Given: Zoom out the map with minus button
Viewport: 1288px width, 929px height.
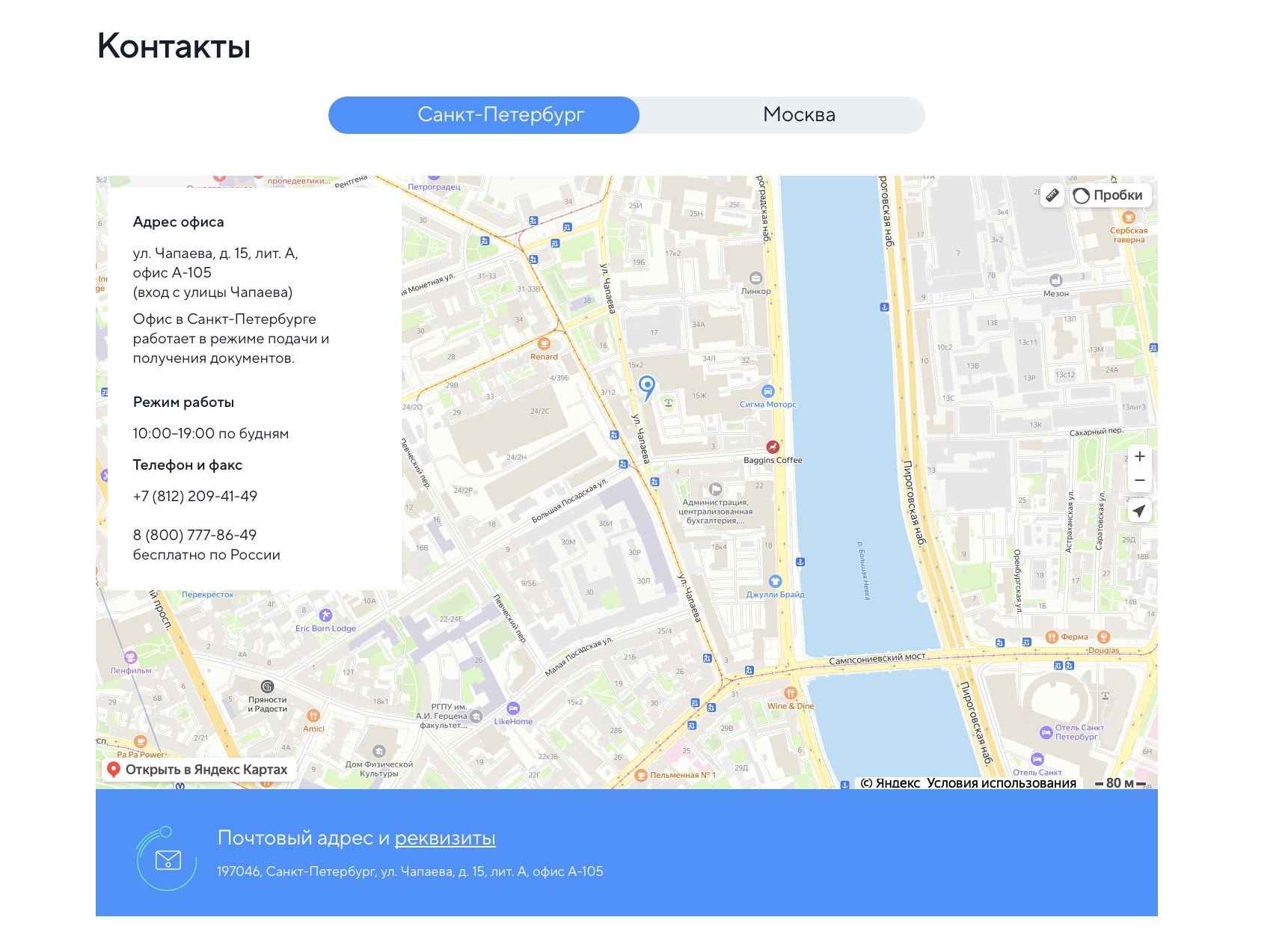Looking at the screenshot, I should (1139, 480).
